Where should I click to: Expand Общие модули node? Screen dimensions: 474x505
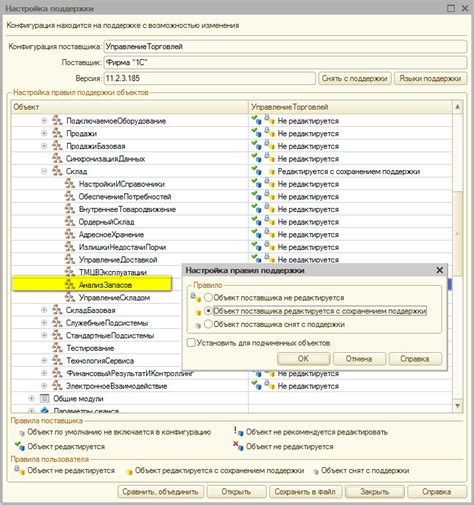coord(31,398)
